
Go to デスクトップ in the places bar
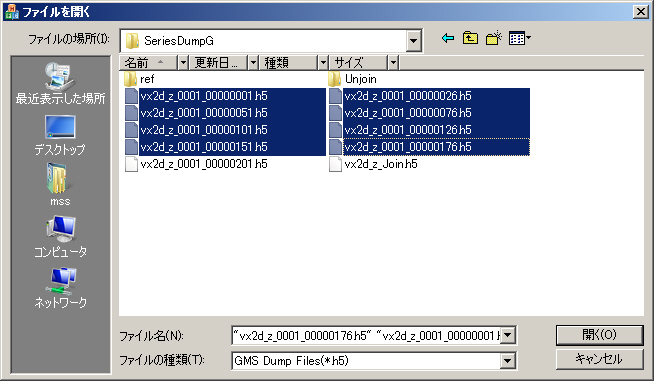pos(60,136)
